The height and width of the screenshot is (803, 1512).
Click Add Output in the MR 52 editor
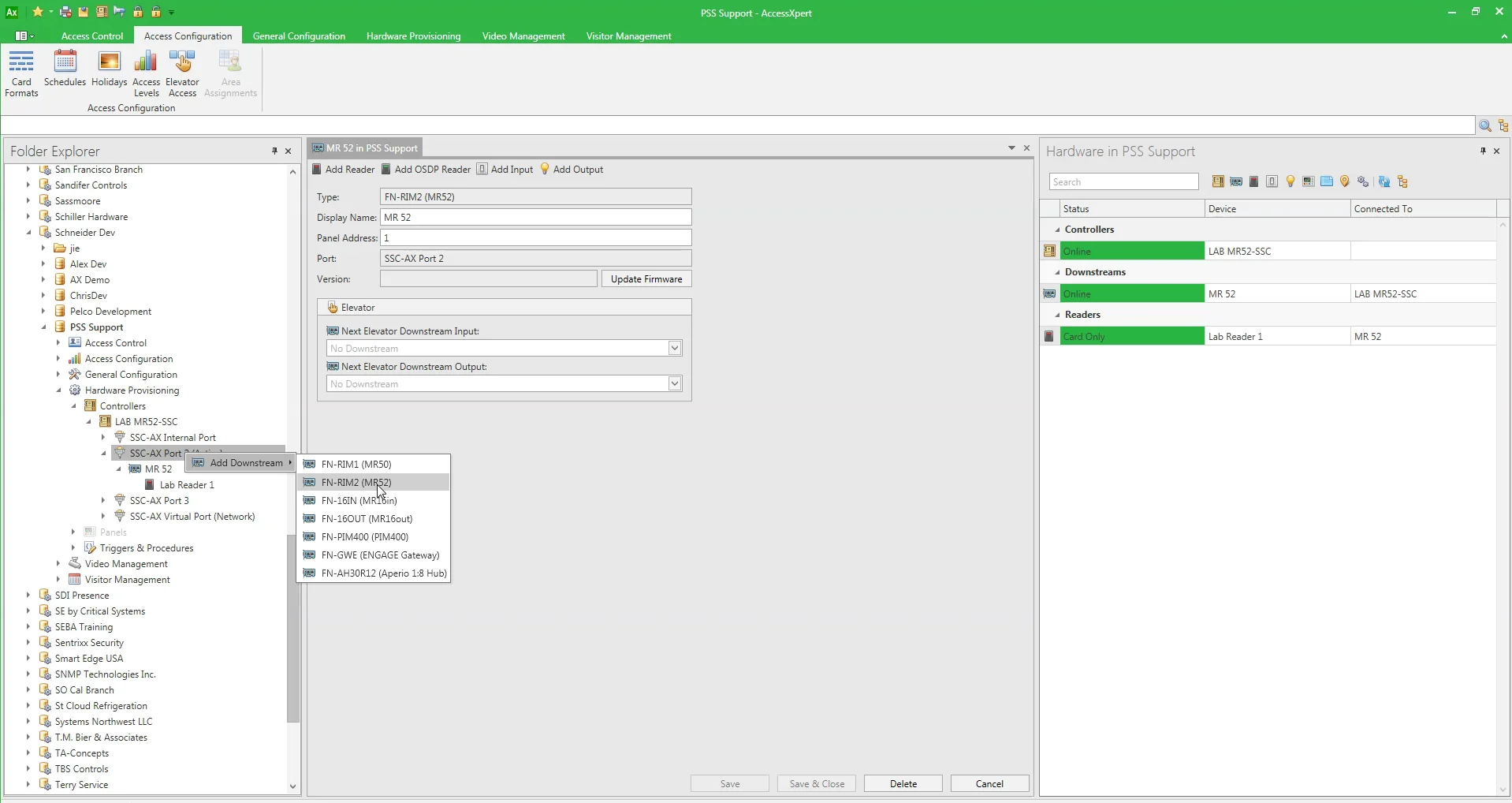(x=573, y=169)
